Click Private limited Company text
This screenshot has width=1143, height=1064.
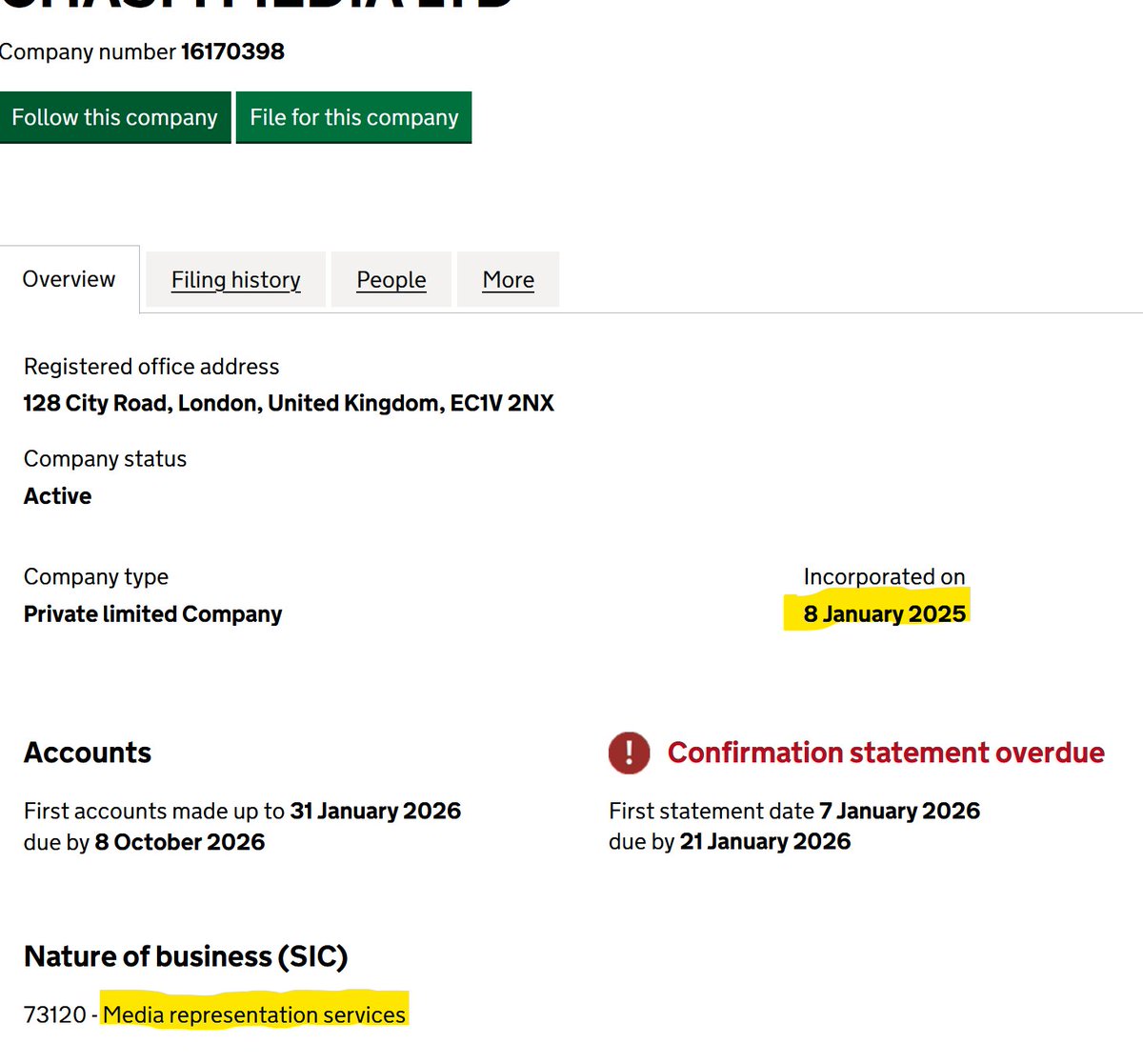click(152, 614)
